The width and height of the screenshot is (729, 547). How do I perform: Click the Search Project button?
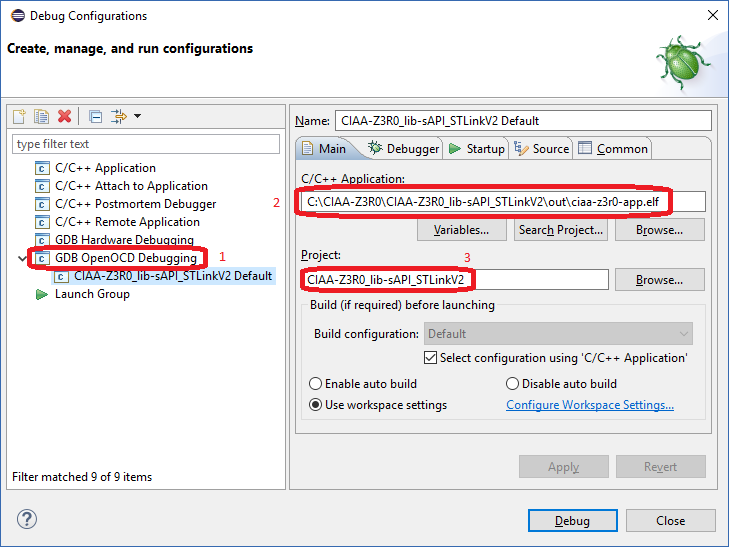click(x=560, y=230)
